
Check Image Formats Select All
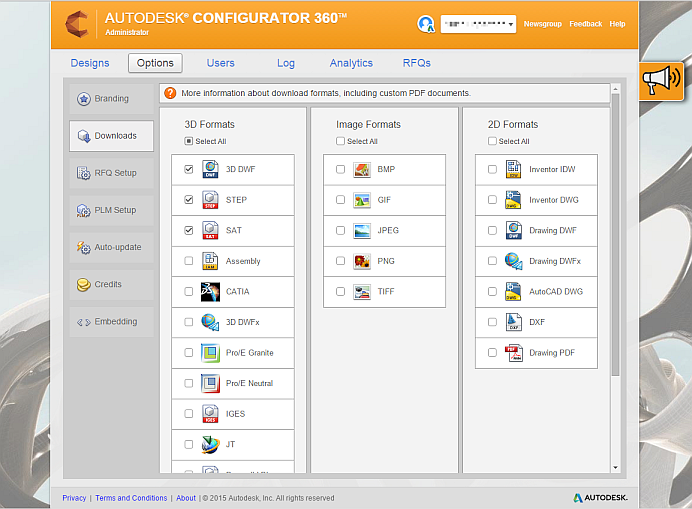(x=340, y=141)
